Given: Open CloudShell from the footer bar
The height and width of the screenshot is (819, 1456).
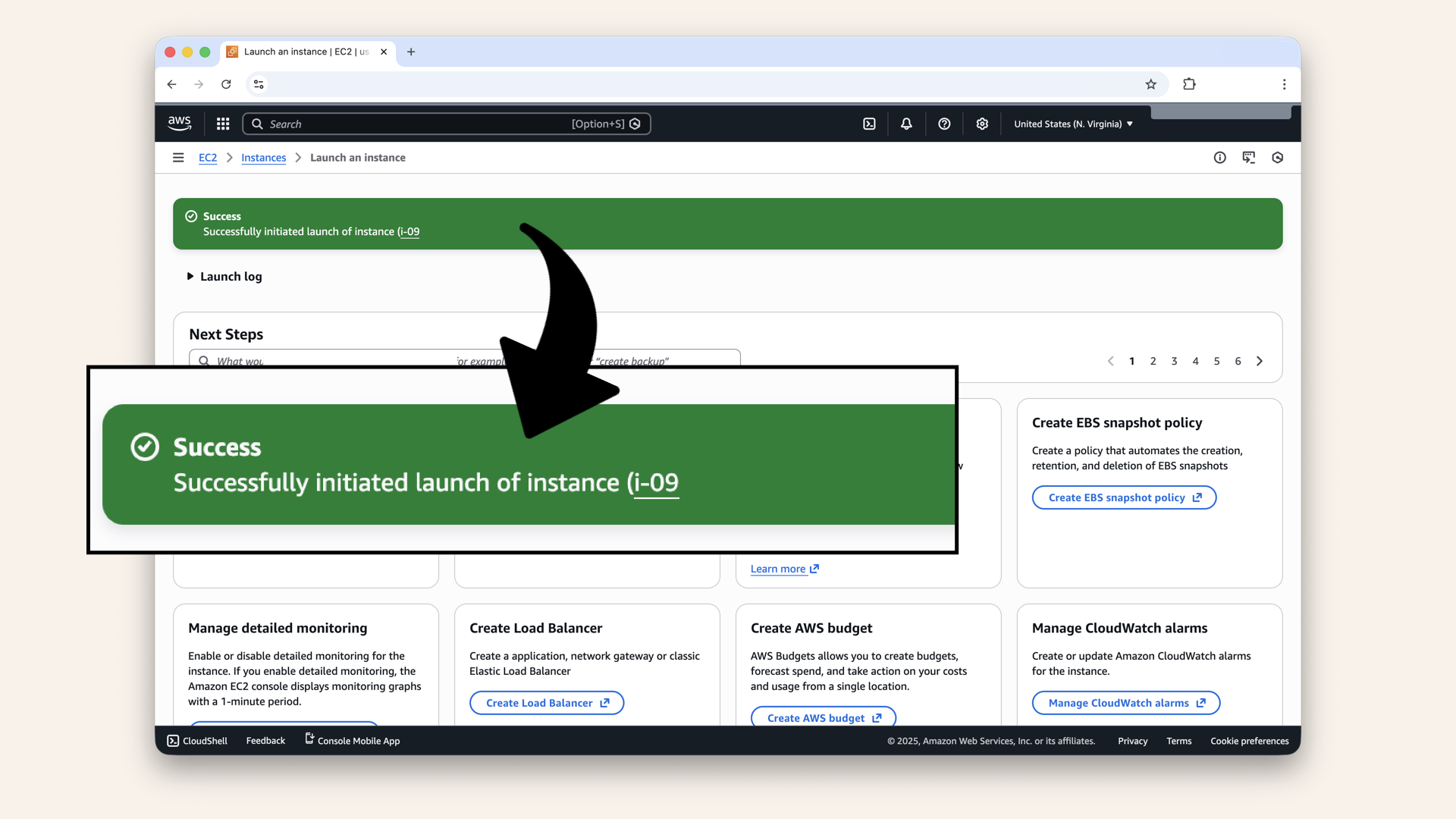Looking at the screenshot, I should [196, 740].
